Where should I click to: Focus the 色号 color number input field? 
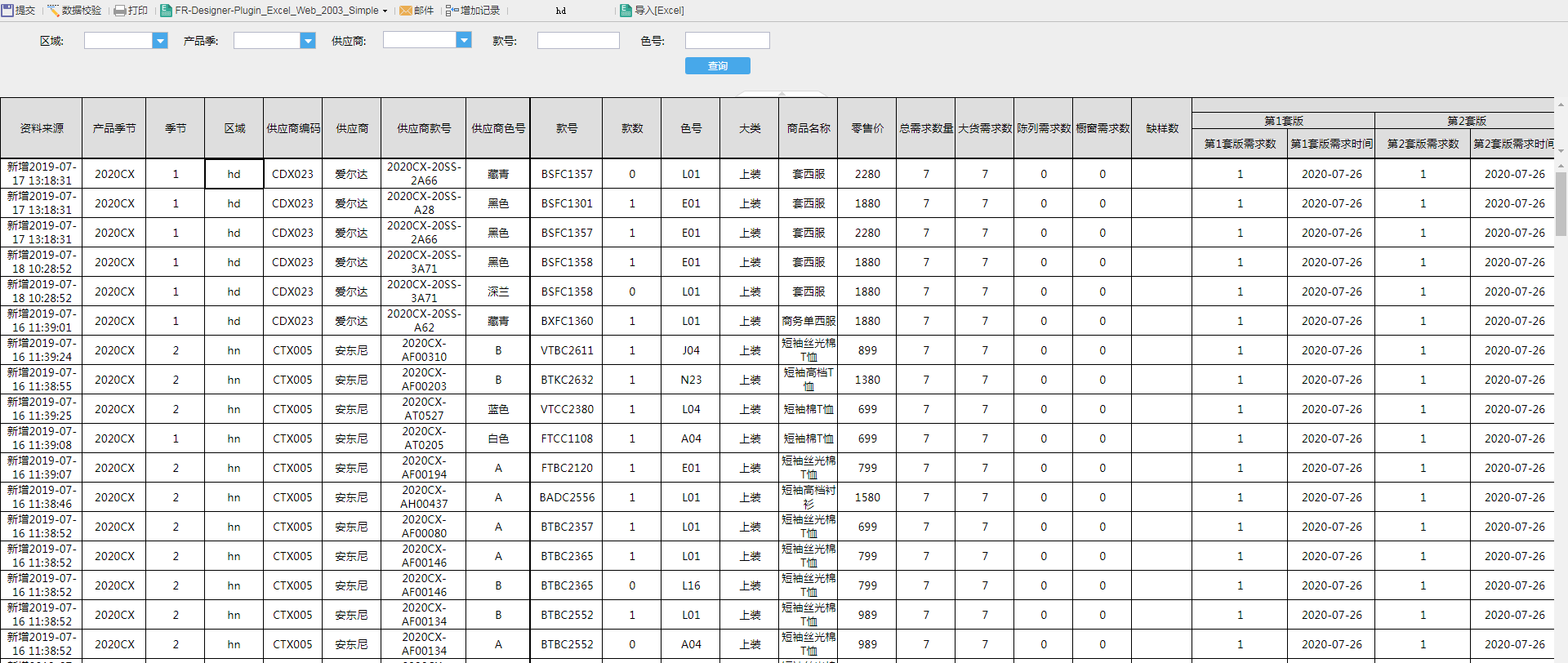(x=728, y=41)
